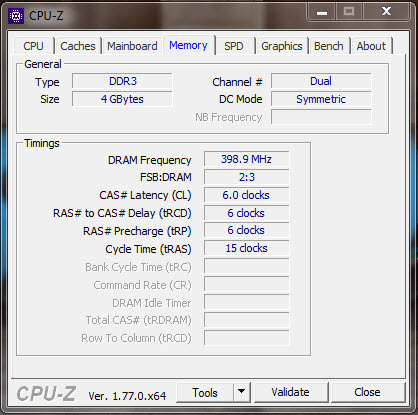Click the Validate button

pos(290,392)
